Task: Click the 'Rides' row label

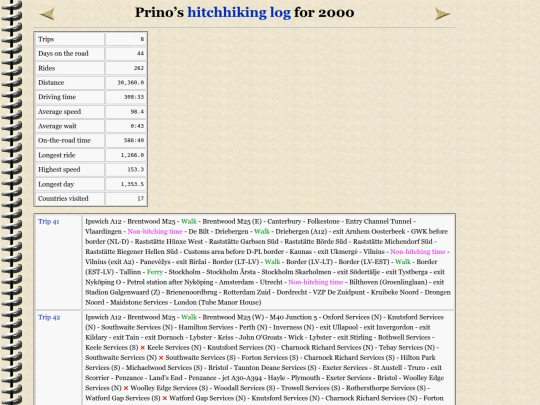Action: 46,68
